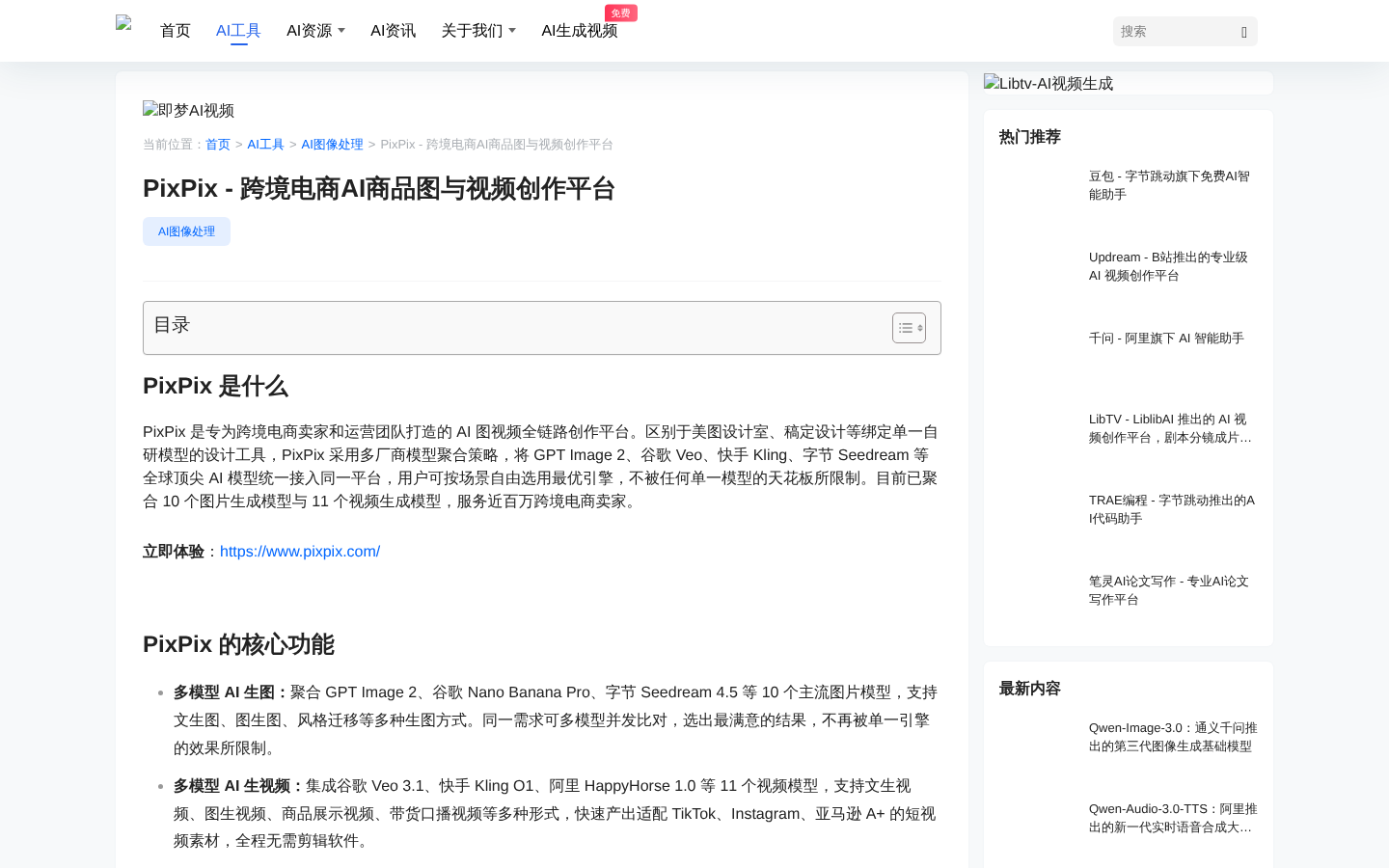Toggle the 目录 table of contents
This screenshot has width=1389, height=868.
tap(909, 328)
